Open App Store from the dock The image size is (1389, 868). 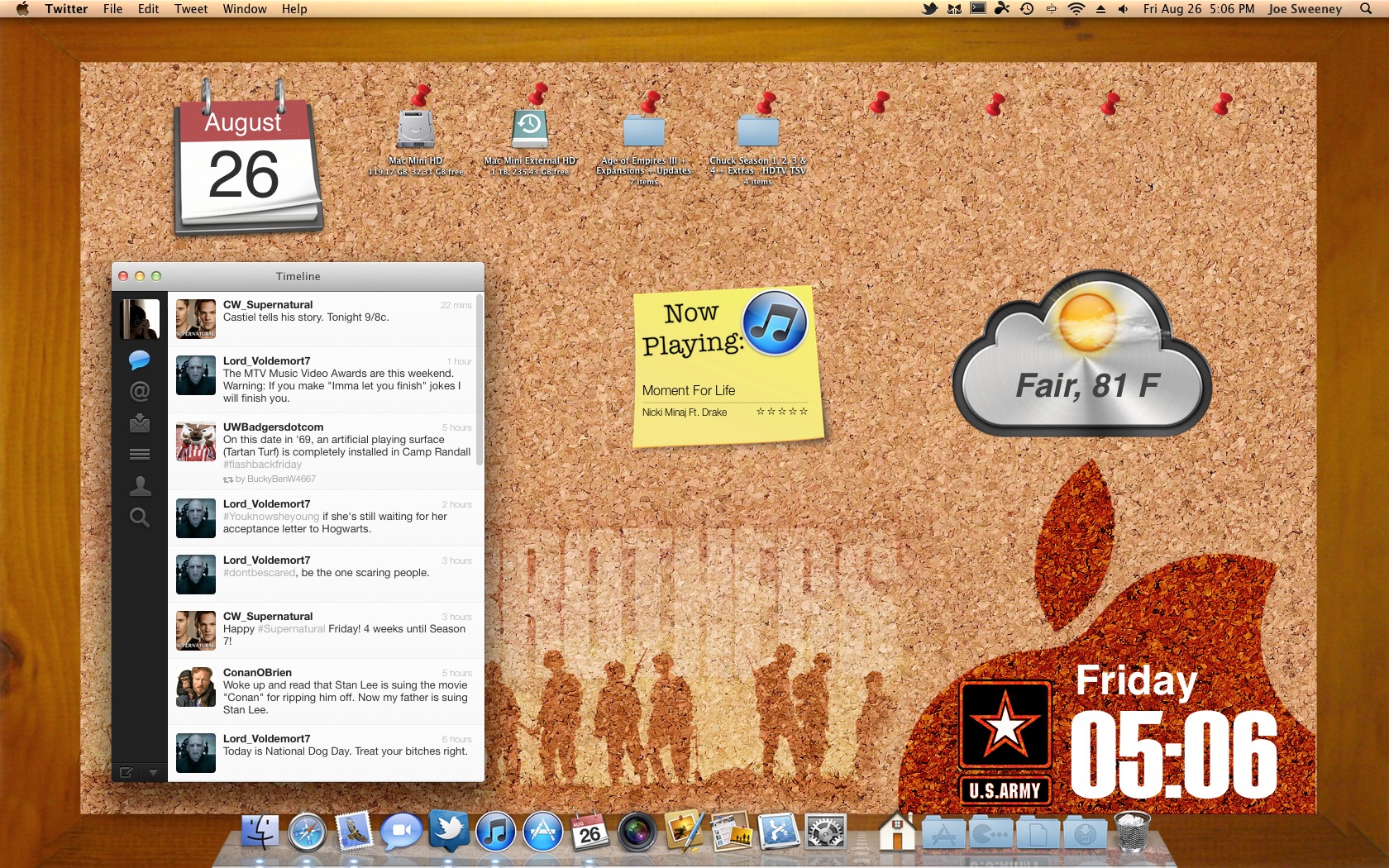(x=543, y=832)
